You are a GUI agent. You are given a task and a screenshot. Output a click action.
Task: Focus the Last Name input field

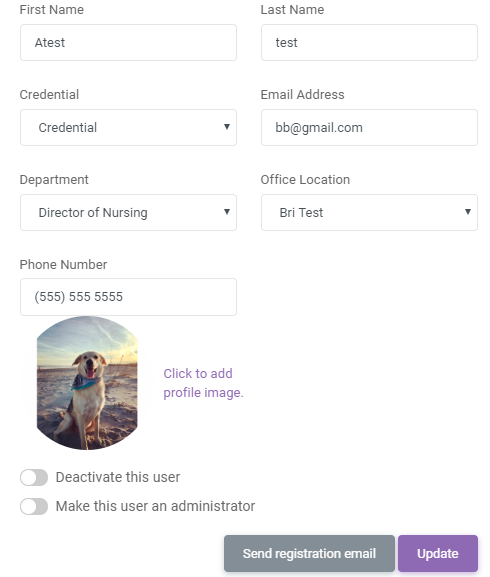click(369, 43)
